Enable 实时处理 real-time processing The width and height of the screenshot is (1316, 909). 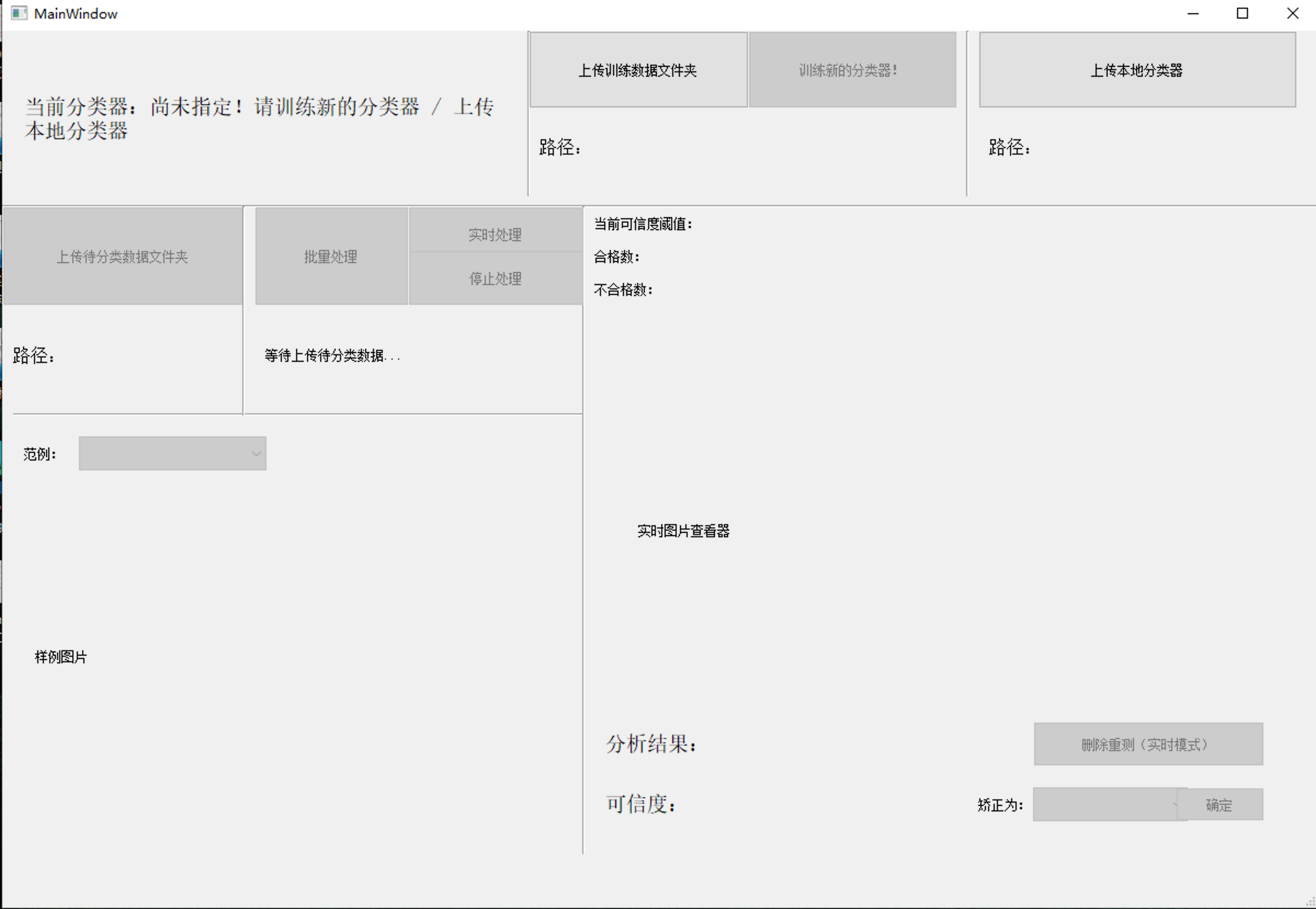[x=495, y=233]
